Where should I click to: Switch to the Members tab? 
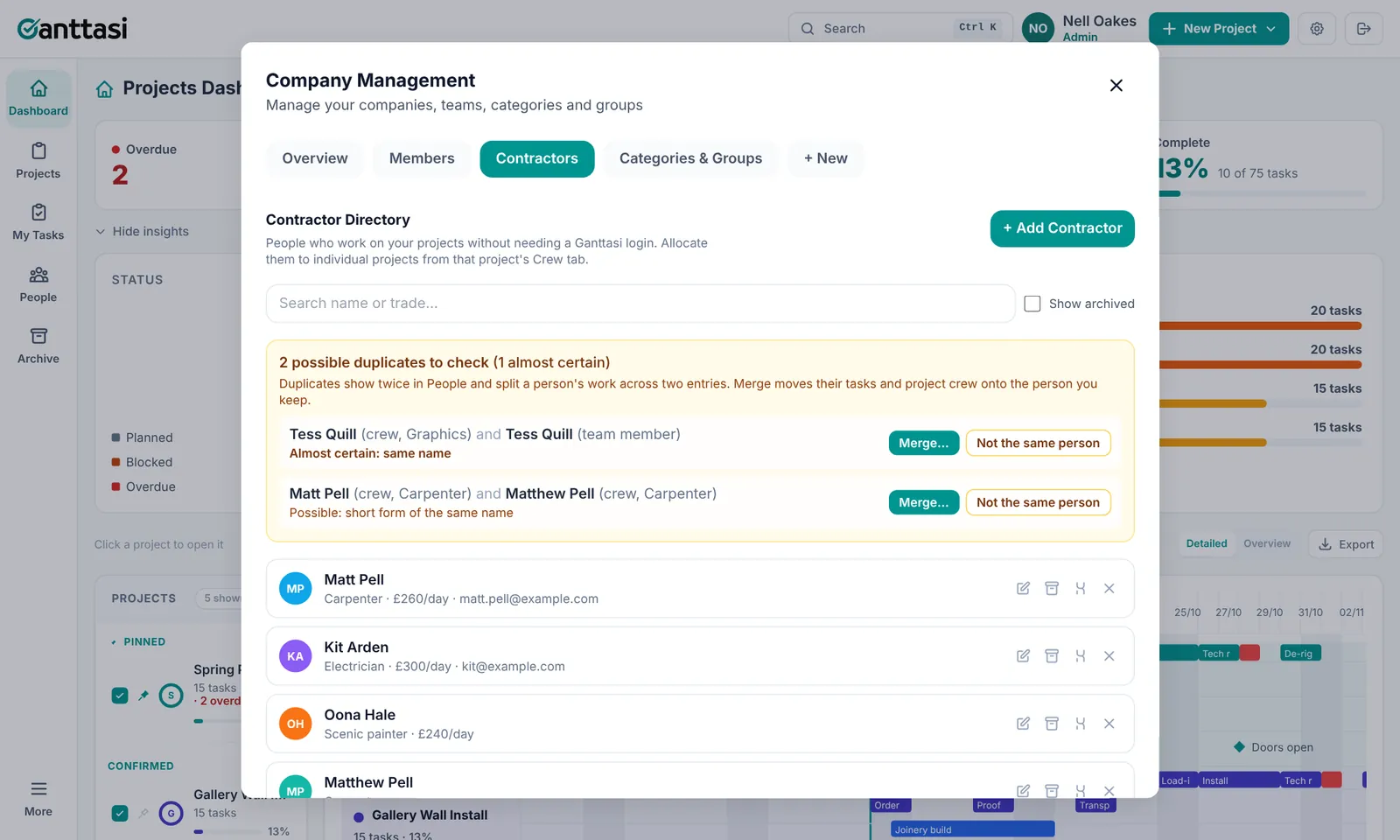click(422, 158)
